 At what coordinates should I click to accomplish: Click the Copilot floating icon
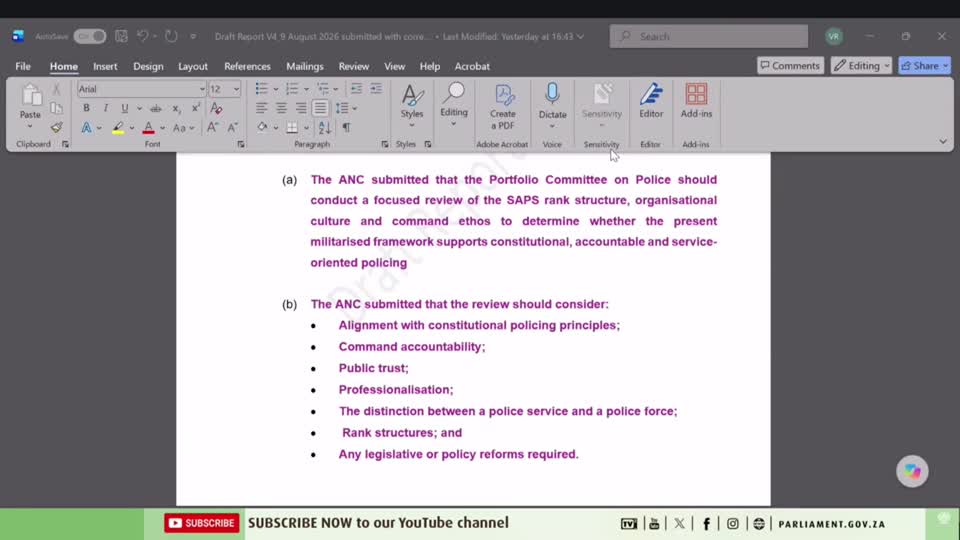click(912, 471)
